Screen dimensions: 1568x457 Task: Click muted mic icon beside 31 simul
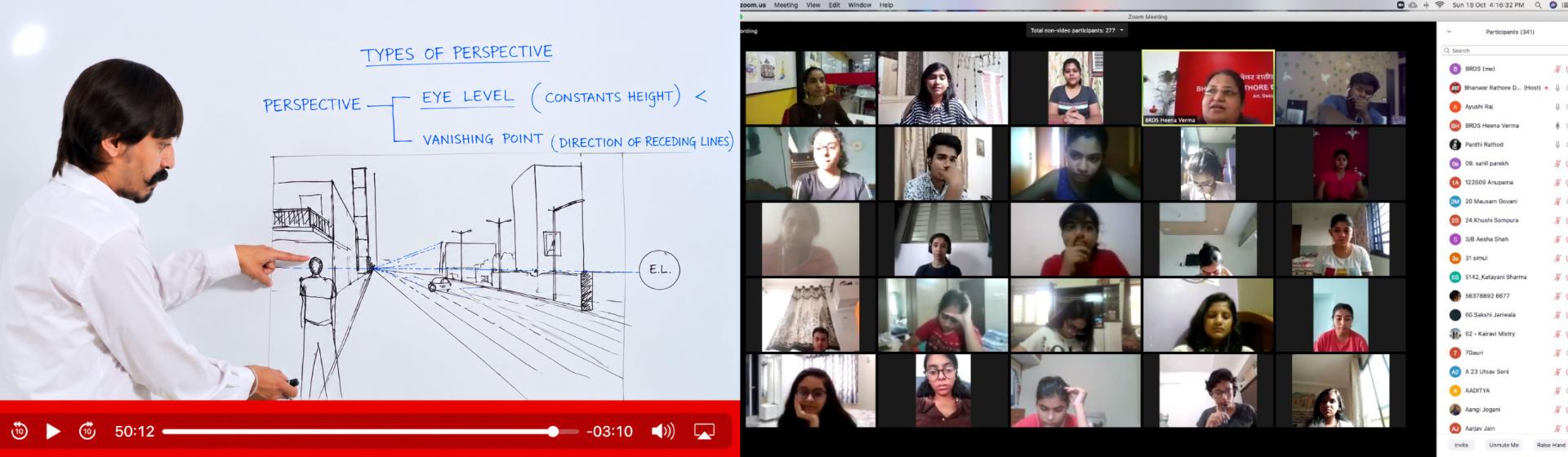[x=1557, y=258]
